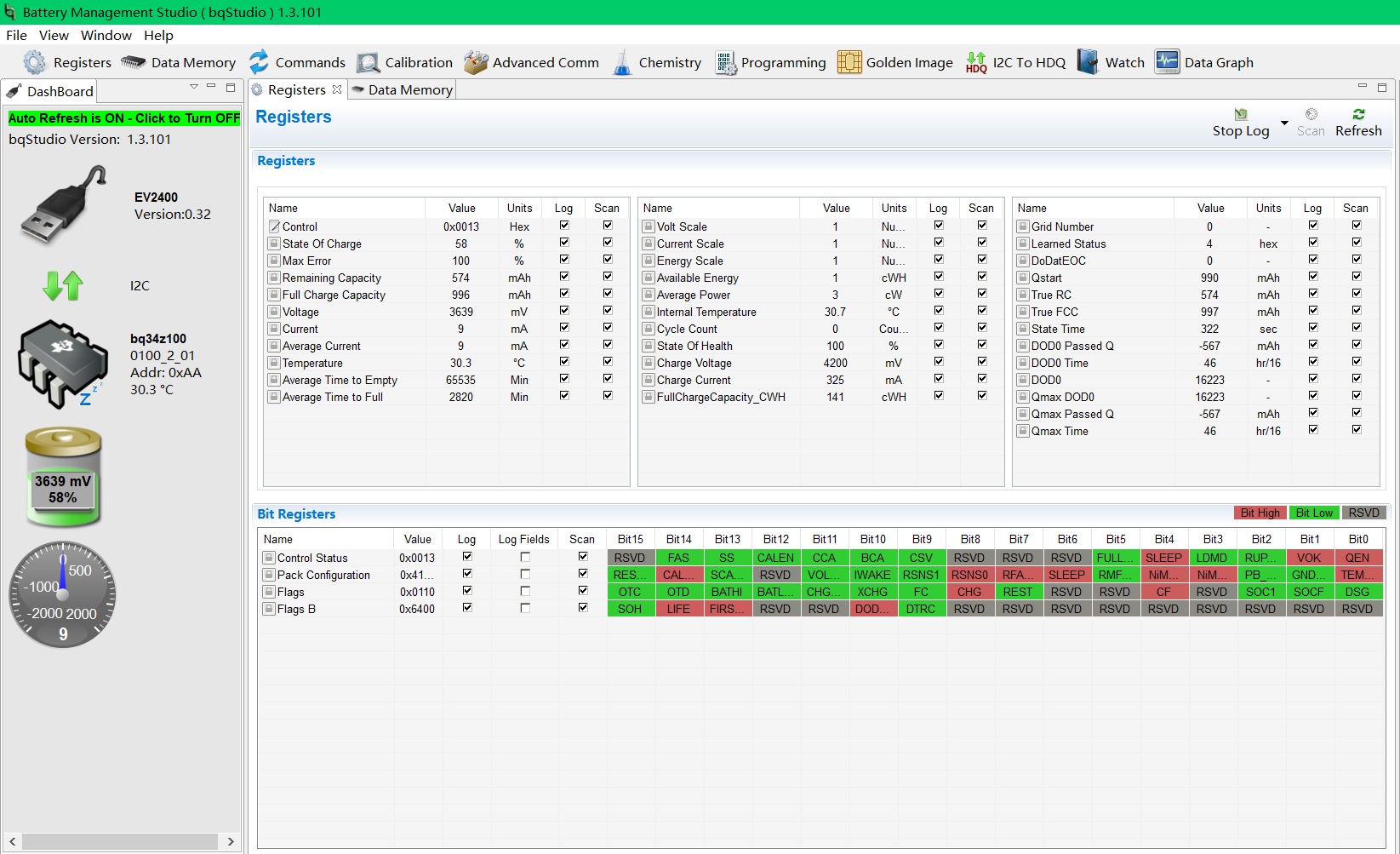This screenshot has height=854, width=1400.
Task: Open the Data Graph toolbar icon
Action: (x=1167, y=62)
